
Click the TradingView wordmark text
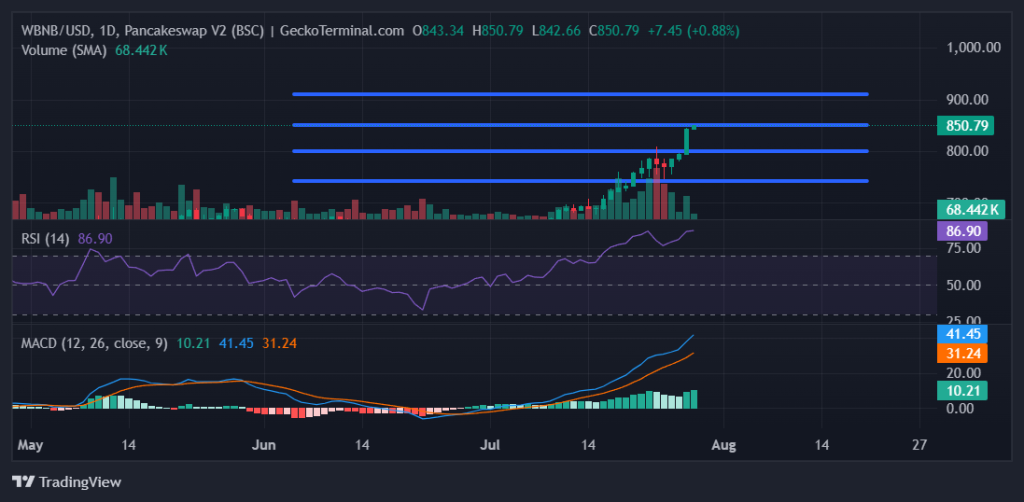(x=78, y=482)
